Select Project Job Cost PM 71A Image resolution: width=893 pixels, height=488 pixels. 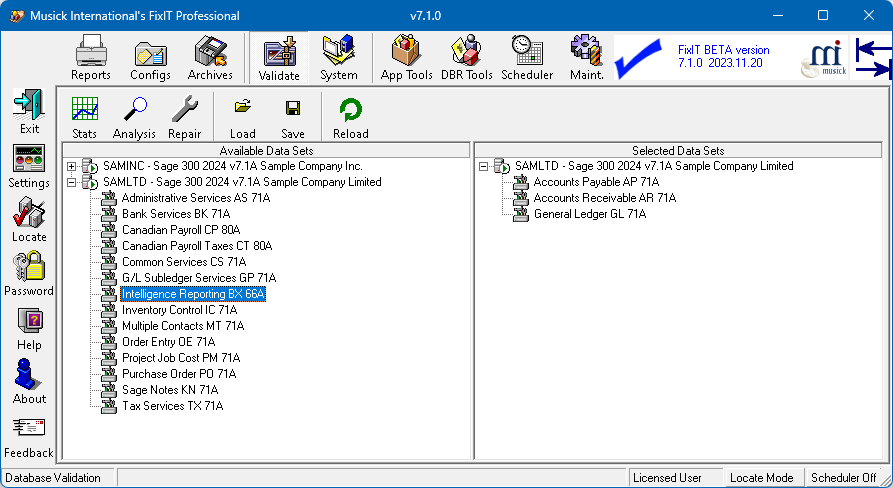pos(181,358)
